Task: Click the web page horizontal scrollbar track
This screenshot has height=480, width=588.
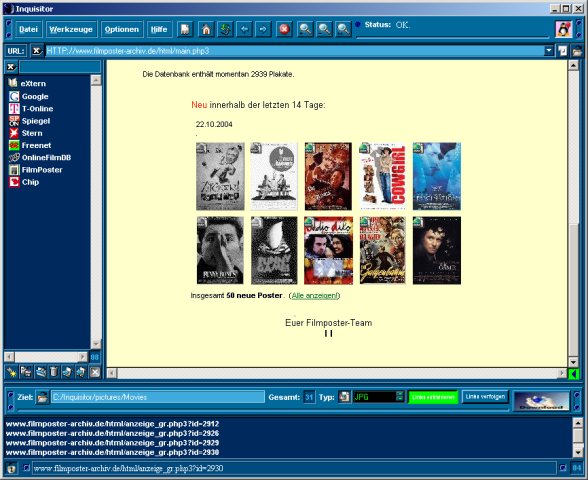Action: point(337,373)
